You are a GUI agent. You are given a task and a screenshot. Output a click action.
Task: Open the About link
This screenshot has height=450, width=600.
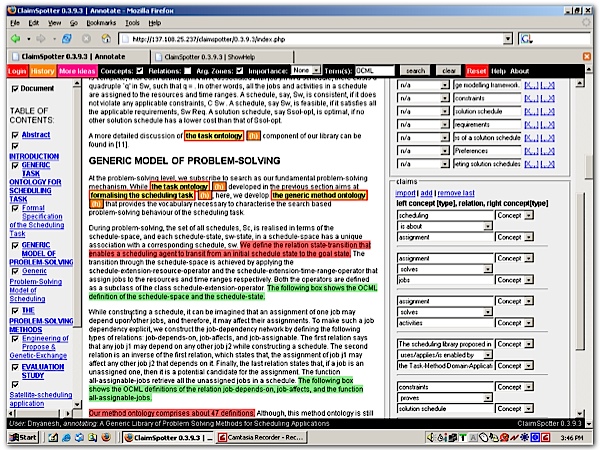click(x=520, y=71)
